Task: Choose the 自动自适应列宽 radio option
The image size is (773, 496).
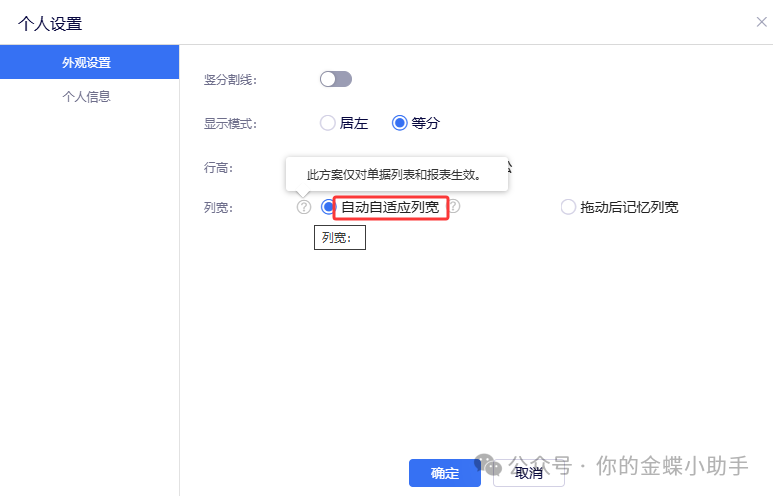Action: 328,207
